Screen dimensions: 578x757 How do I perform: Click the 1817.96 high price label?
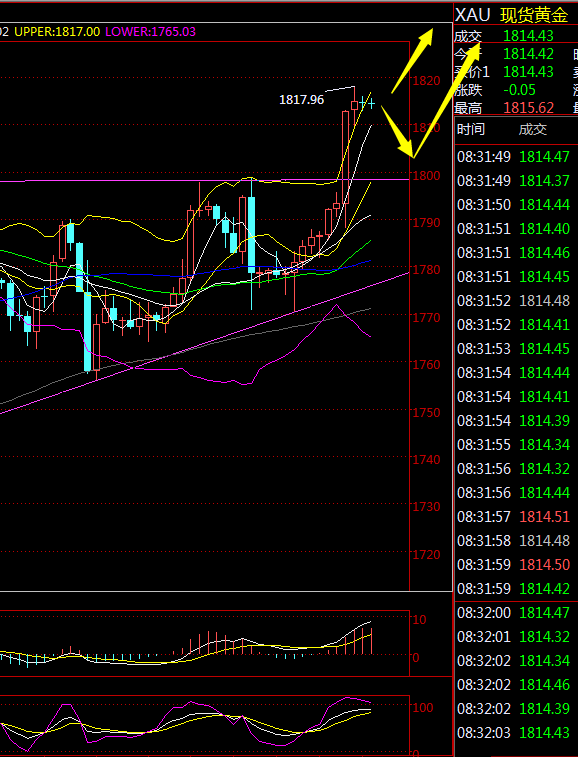301,100
